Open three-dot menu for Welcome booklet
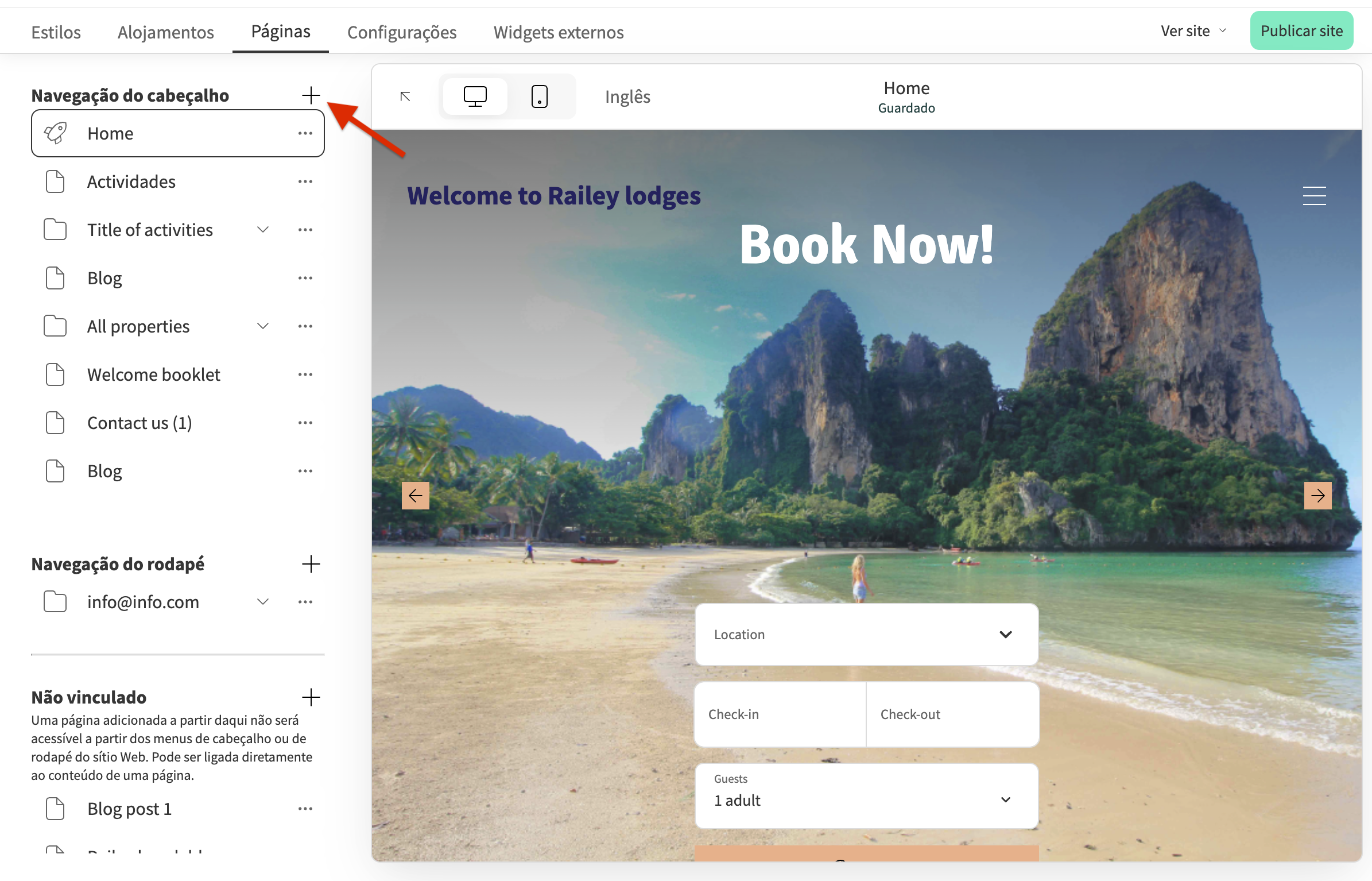The width and height of the screenshot is (1372, 881). (305, 375)
